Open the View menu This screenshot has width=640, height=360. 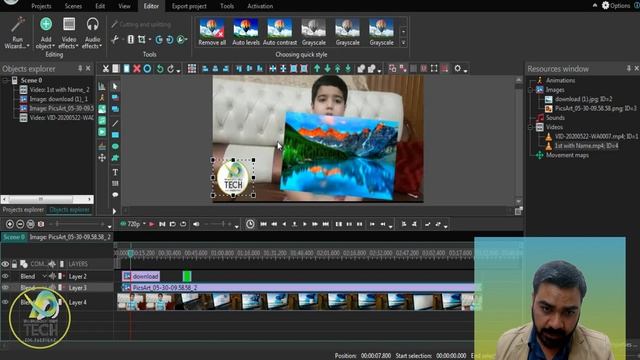coord(124,6)
